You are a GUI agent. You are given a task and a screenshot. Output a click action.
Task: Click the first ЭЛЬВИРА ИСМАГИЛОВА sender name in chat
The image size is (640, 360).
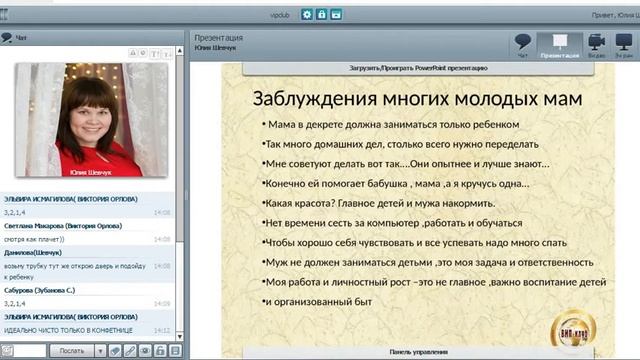[x=71, y=199]
